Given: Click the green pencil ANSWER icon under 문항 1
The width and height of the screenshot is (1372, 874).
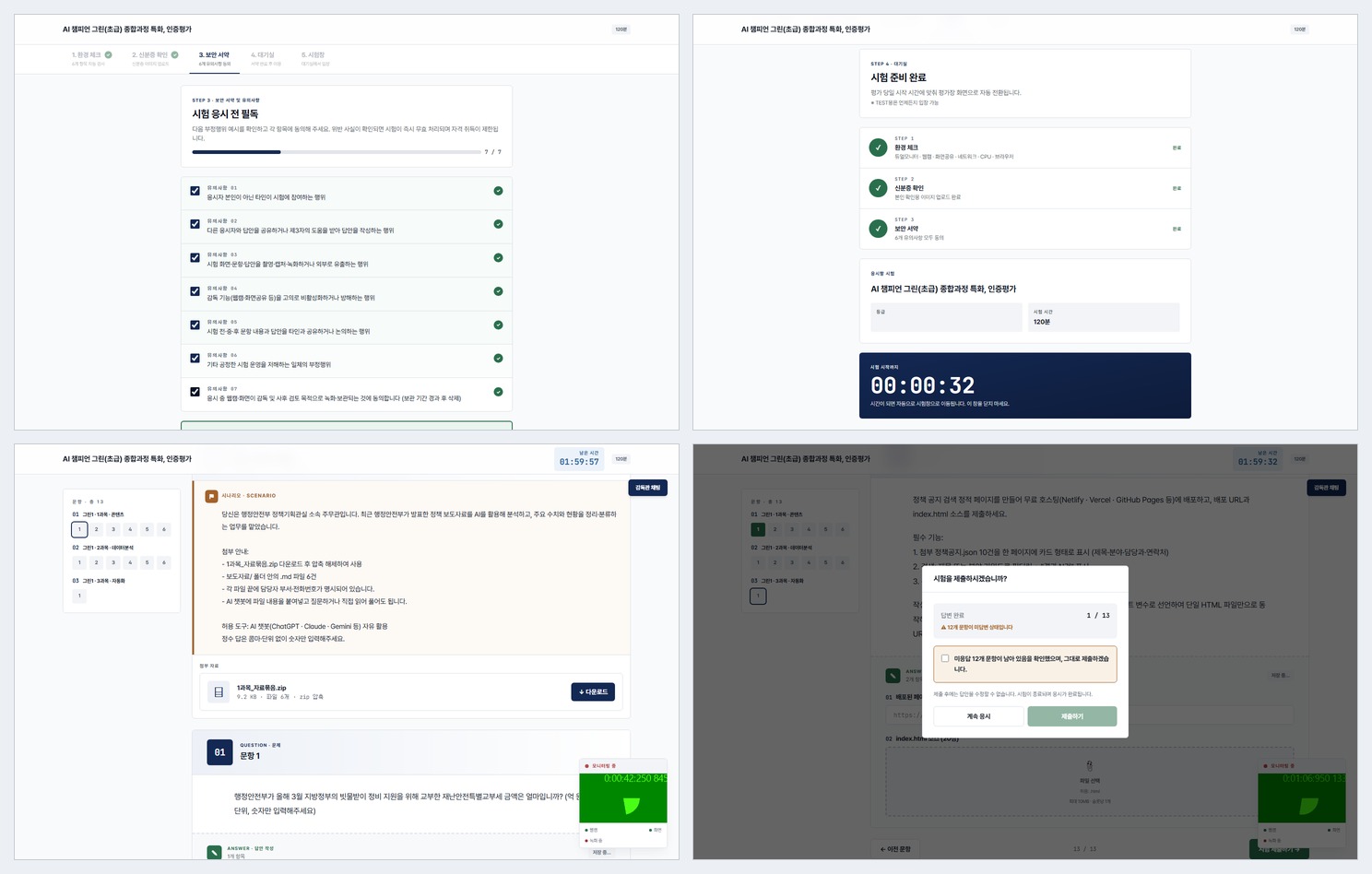Looking at the screenshot, I should (x=214, y=852).
